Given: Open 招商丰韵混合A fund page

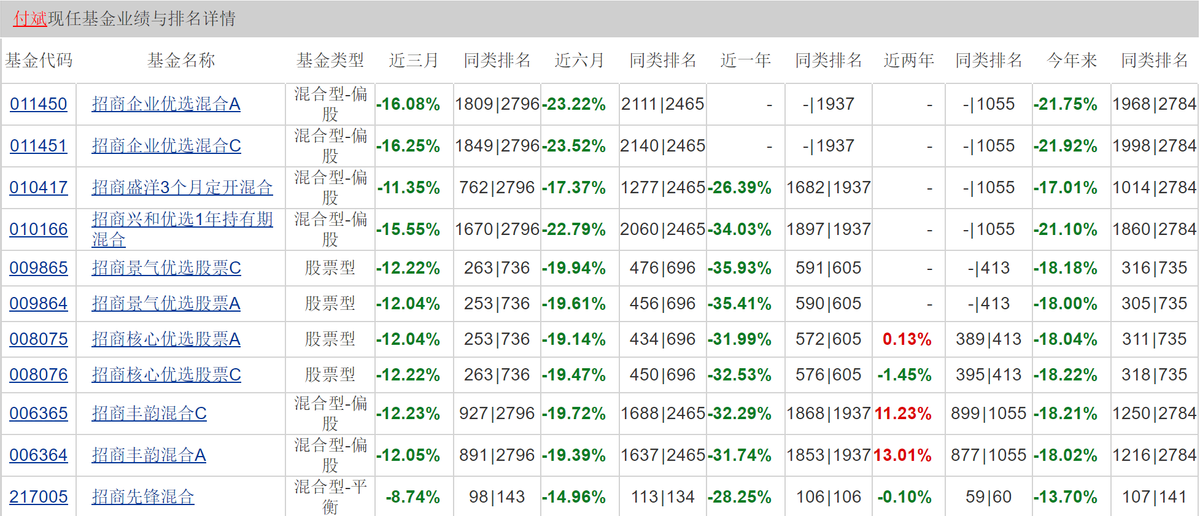Looking at the screenshot, I should pos(149,455).
